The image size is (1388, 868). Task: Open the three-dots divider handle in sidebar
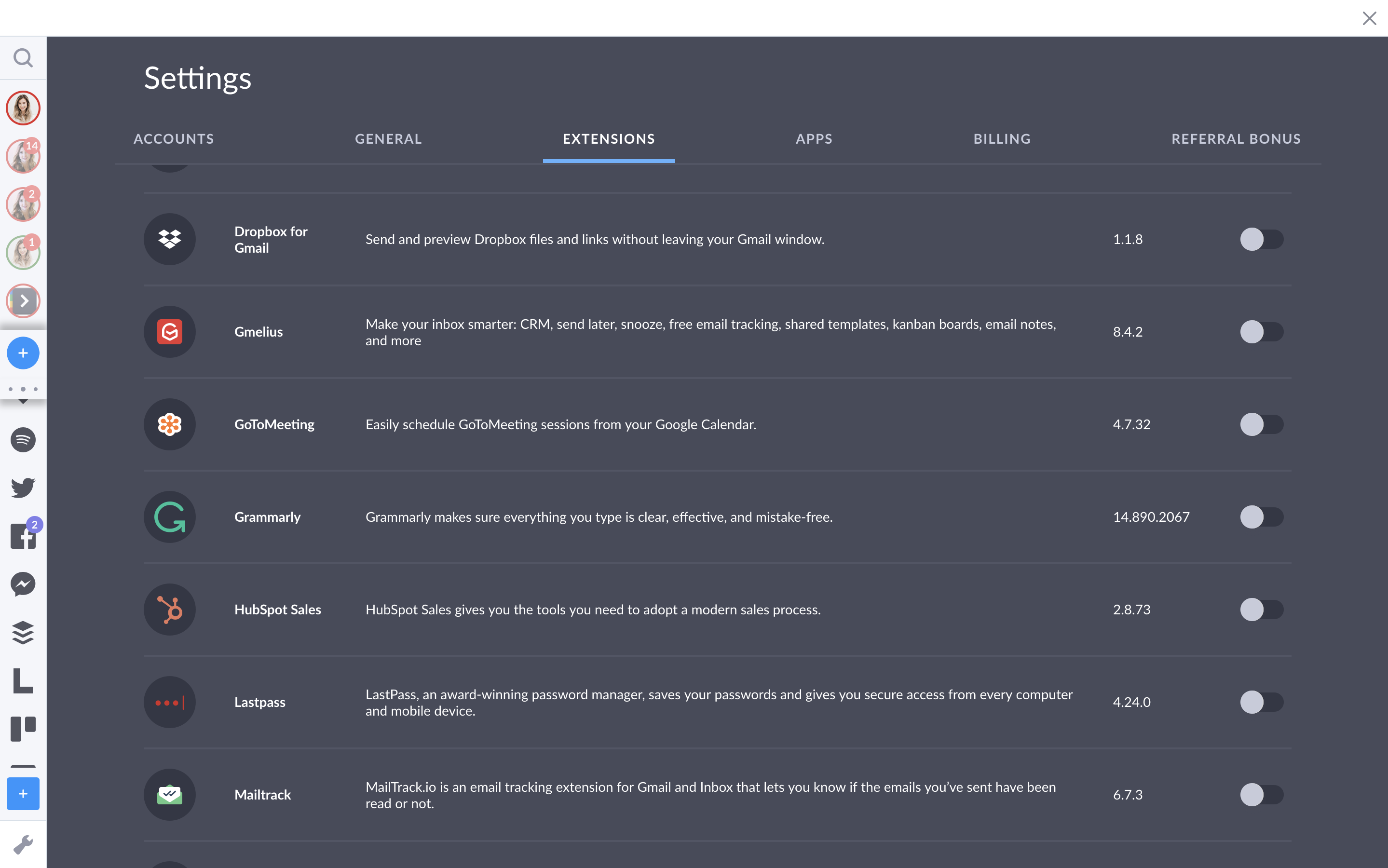coord(23,389)
